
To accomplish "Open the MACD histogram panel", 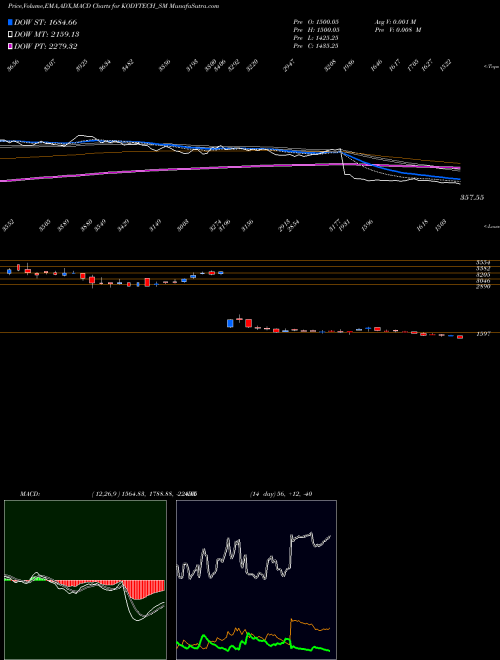I will click(x=85, y=580).
